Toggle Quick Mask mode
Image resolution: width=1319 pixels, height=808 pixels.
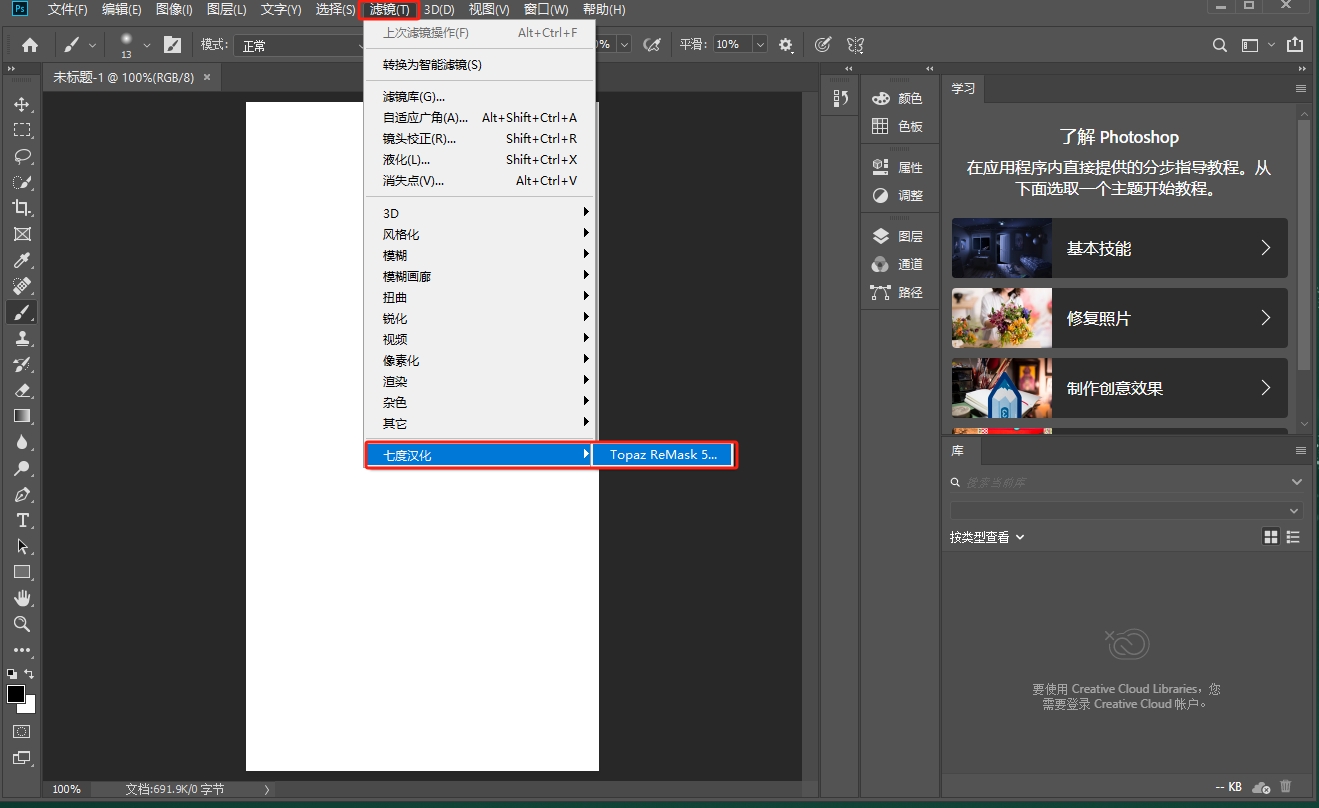(22, 731)
